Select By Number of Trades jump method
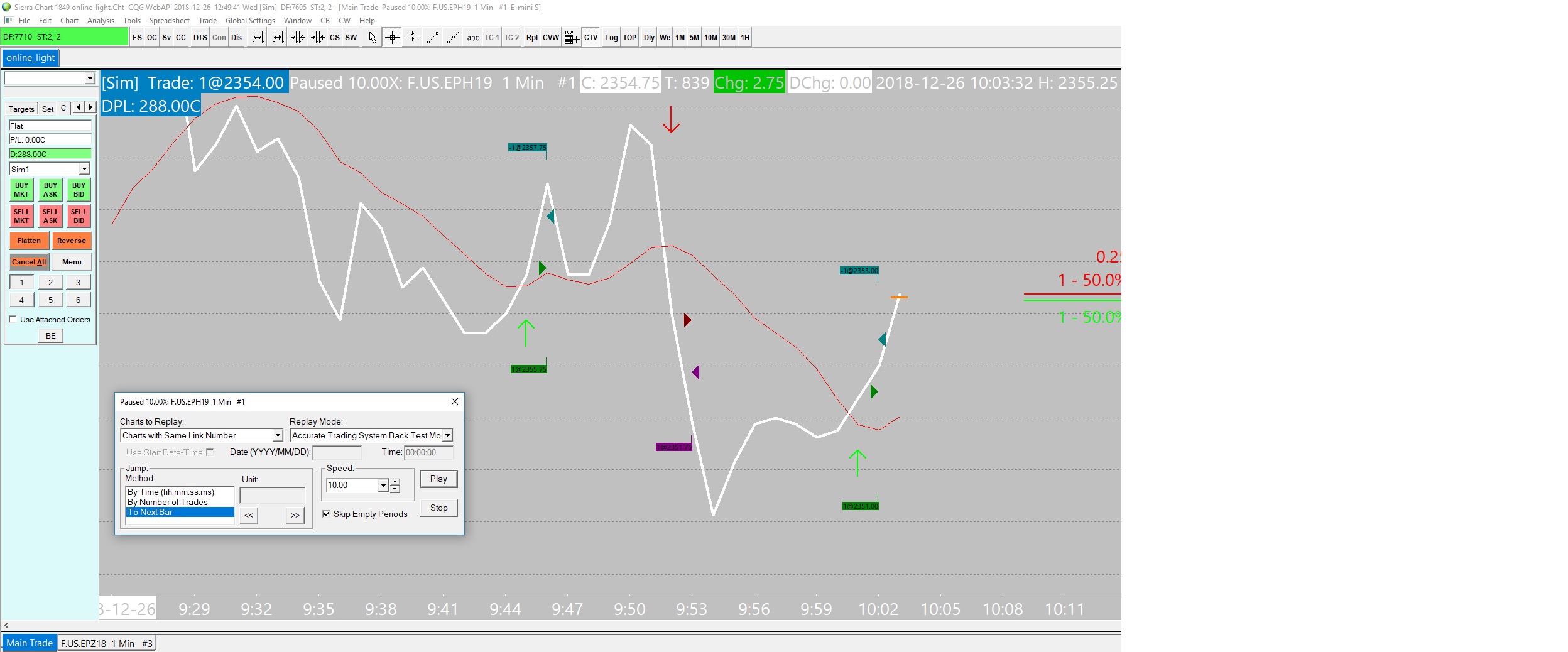The height and width of the screenshot is (652, 1568). (x=168, y=502)
